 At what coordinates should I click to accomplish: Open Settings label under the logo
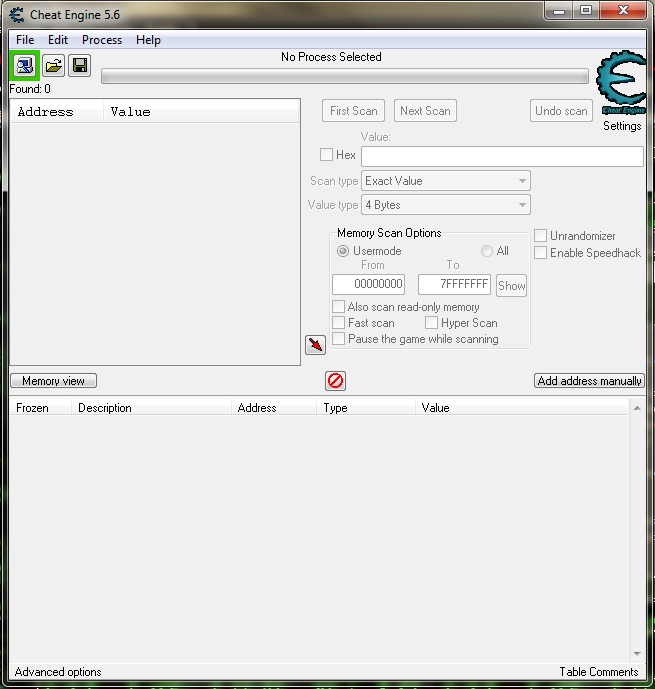pos(622,126)
